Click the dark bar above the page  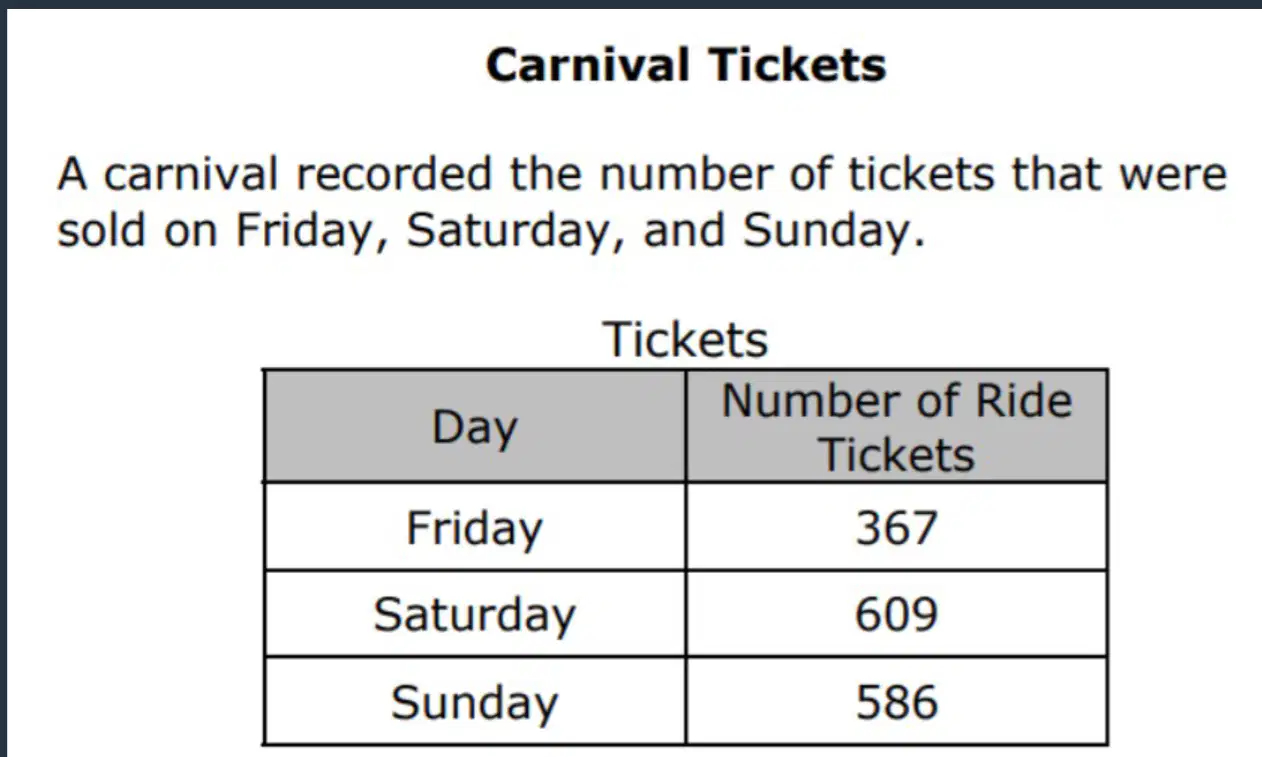pos(631,6)
